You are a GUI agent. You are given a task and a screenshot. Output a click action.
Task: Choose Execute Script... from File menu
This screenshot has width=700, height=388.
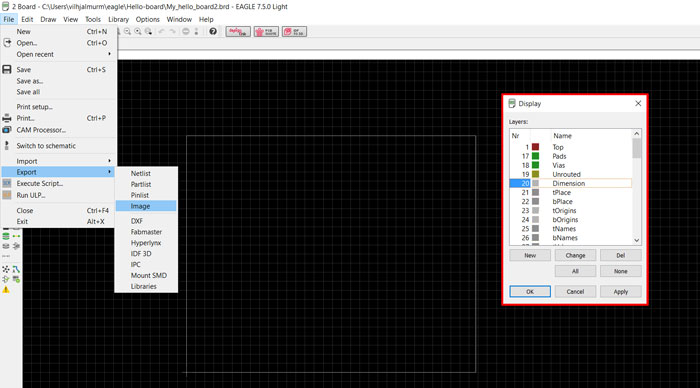58,184
